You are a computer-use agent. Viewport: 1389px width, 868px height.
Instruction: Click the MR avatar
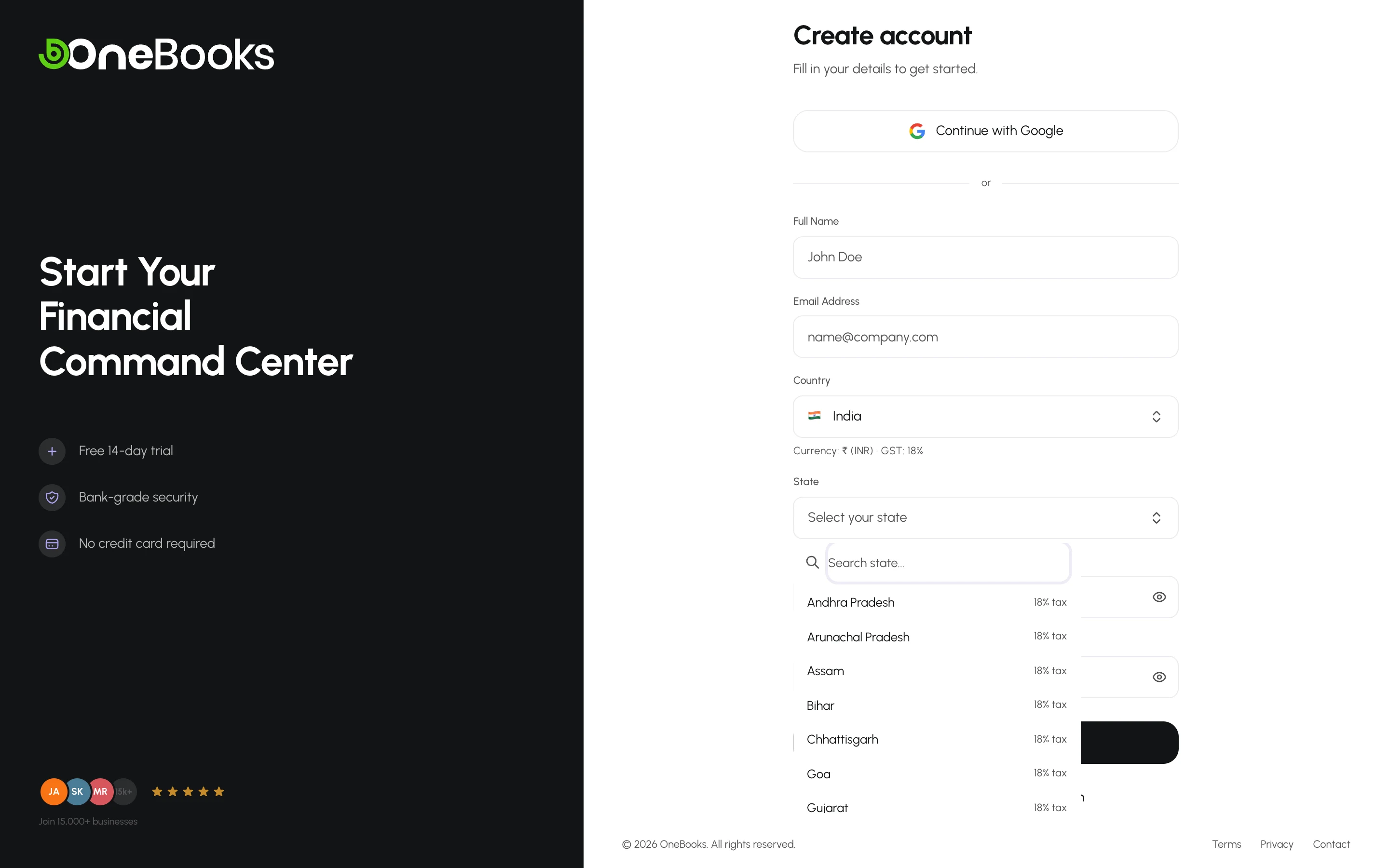[x=100, y=792]
